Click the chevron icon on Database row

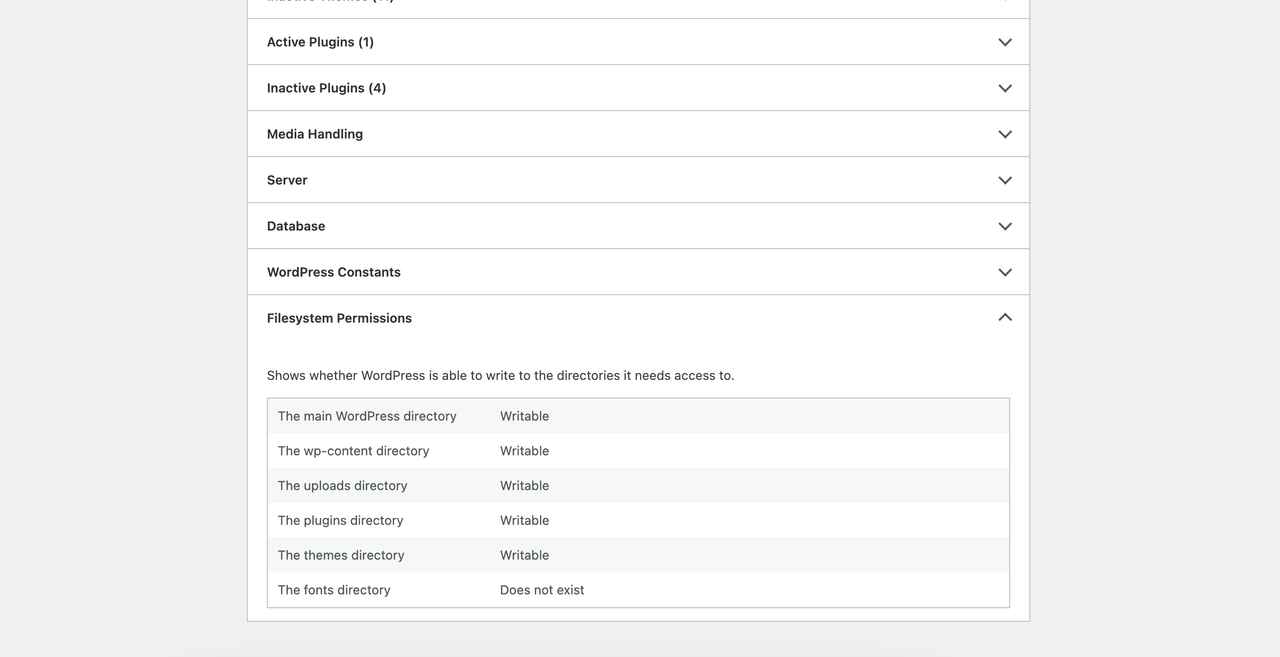(x=1005, y=226)
